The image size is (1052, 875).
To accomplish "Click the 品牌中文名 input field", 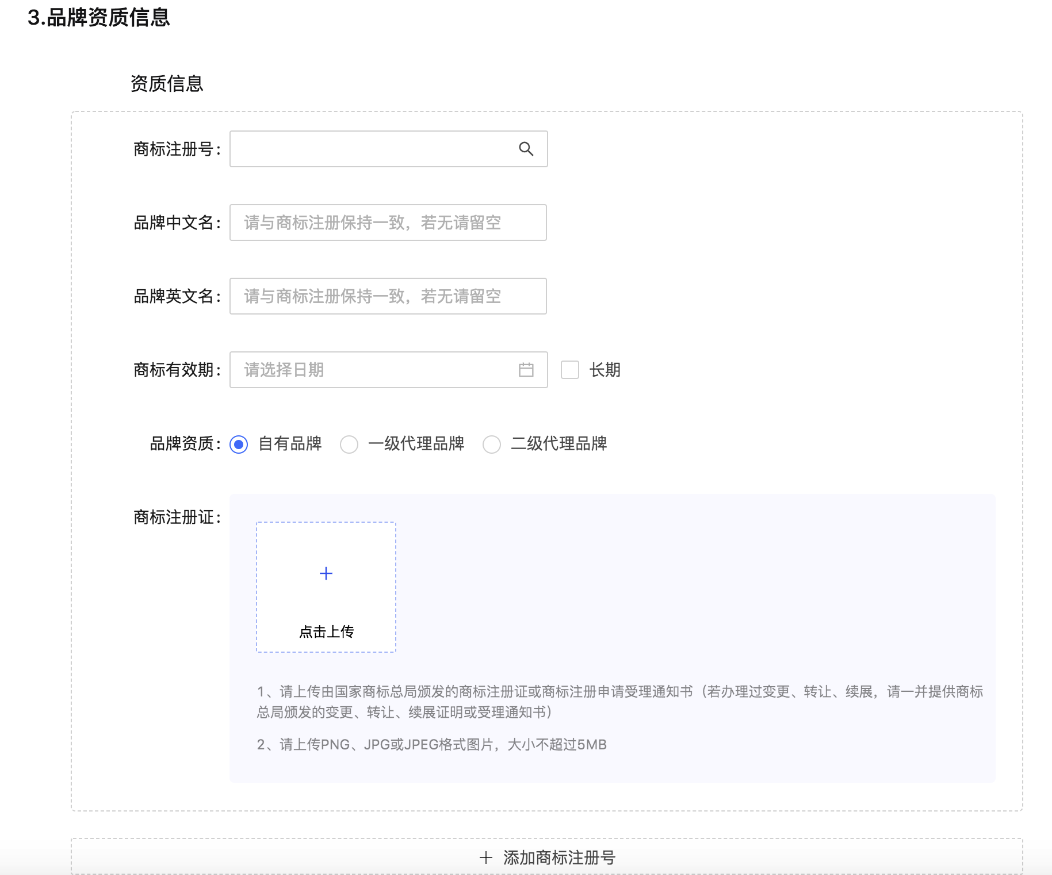I will click(388, 222).
